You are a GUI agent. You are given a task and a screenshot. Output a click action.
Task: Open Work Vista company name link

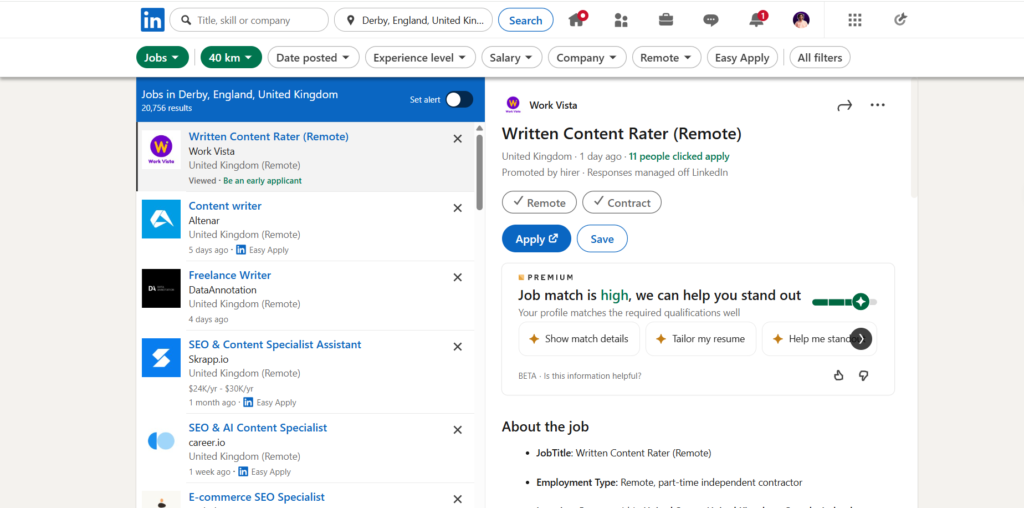(553, 105)
